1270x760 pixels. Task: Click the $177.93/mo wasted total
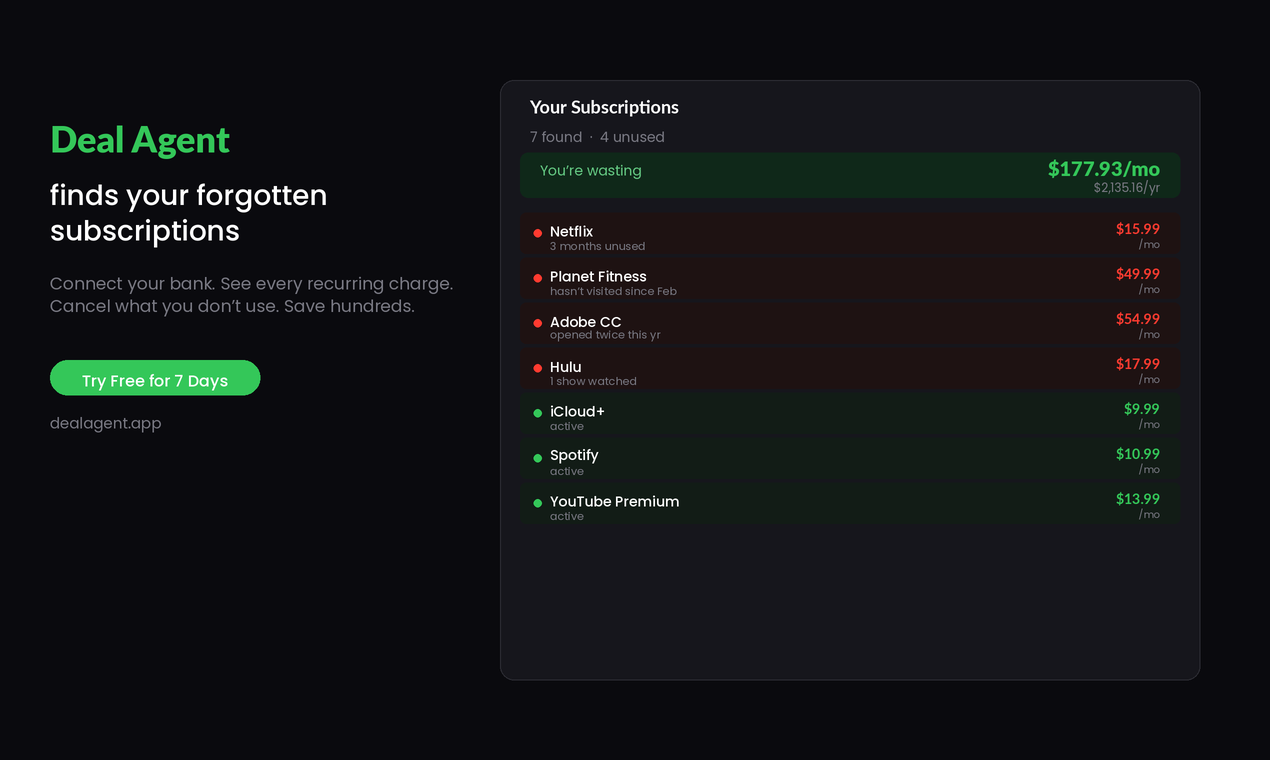point(1104,169)
